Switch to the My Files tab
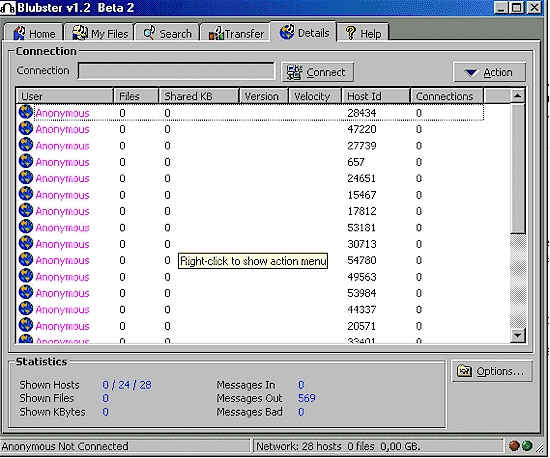The width and height of the screenshot is (550, 458). [x=100, y=33]
